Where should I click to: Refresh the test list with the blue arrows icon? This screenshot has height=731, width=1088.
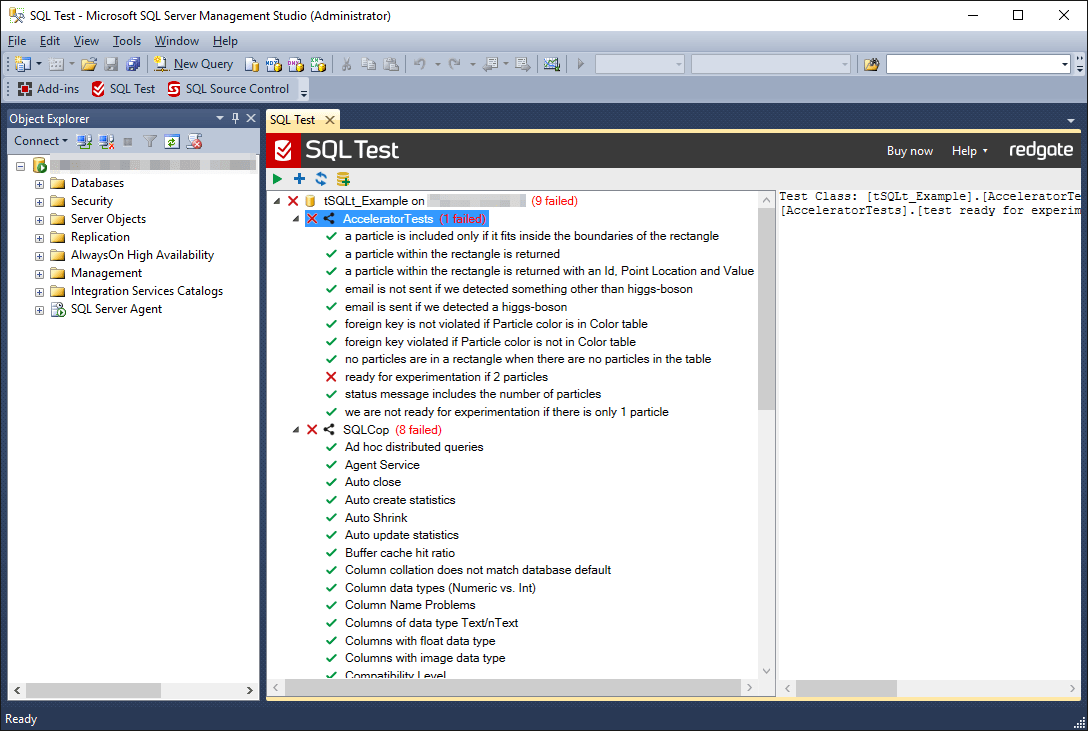click(321, 179)
